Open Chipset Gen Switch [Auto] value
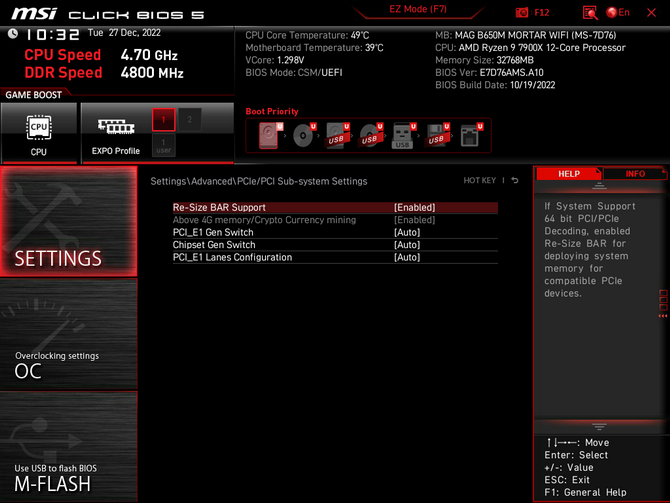 pyautogui.click(x=407, y=244)
